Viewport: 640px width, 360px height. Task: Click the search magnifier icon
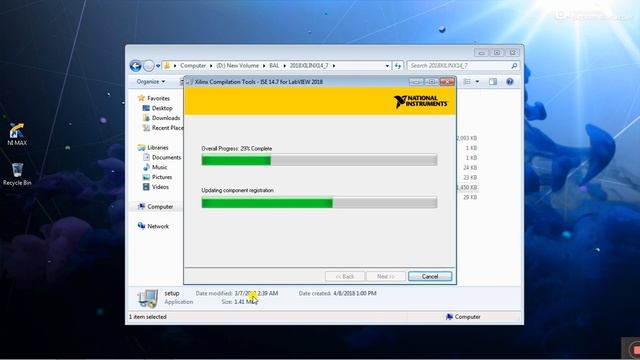514,65
